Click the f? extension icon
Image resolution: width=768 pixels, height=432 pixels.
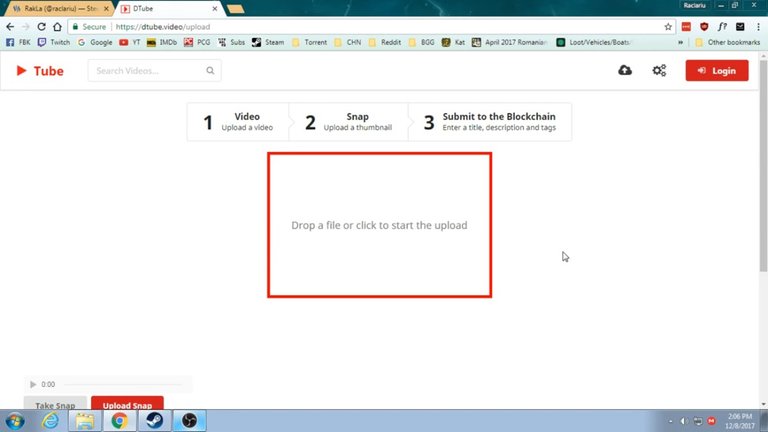pos(722,27)
